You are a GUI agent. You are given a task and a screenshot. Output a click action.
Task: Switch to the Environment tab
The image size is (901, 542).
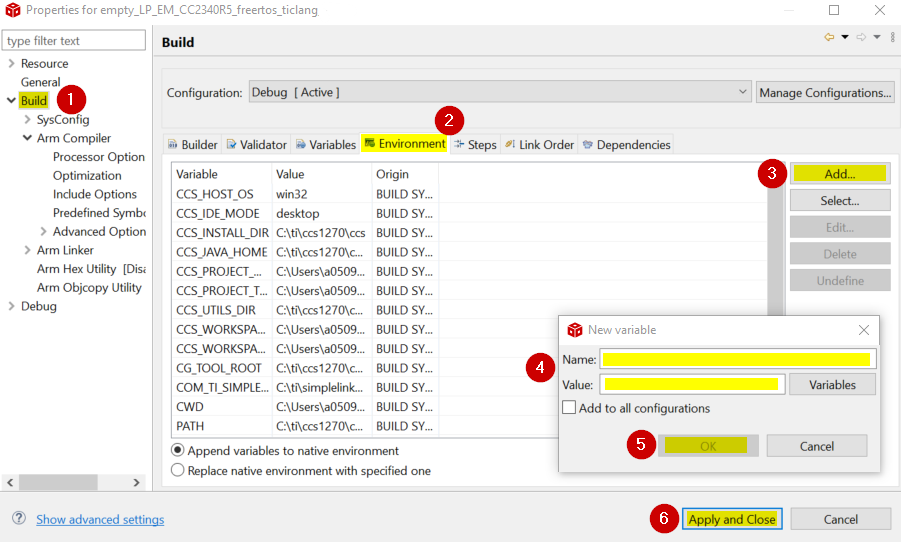coord(405,144)
